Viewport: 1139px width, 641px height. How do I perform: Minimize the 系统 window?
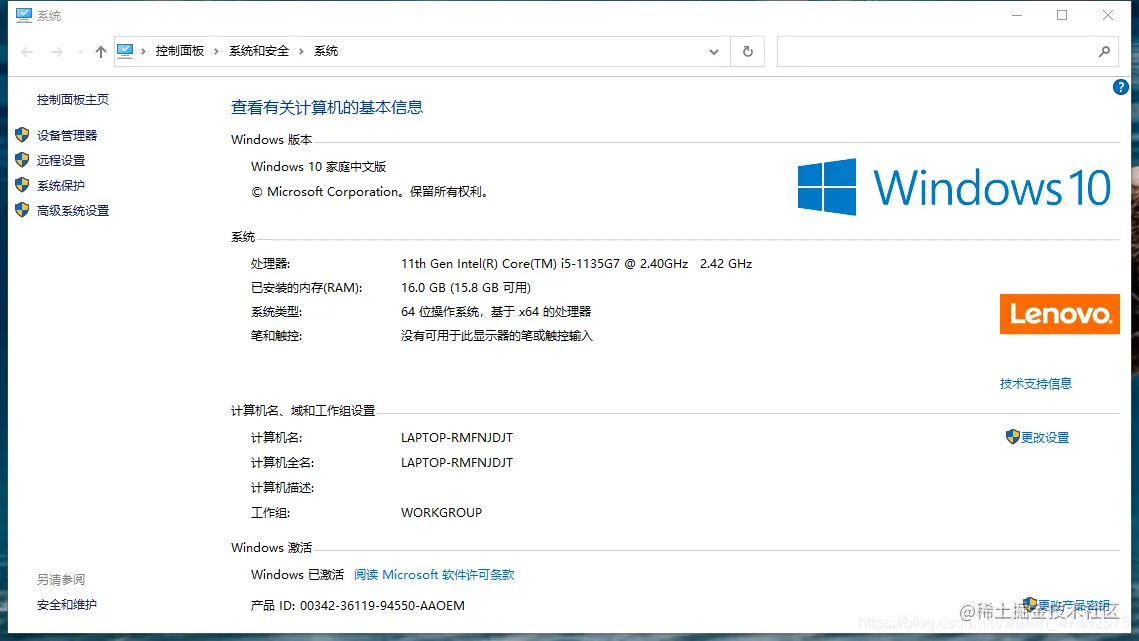point(1017,15)
